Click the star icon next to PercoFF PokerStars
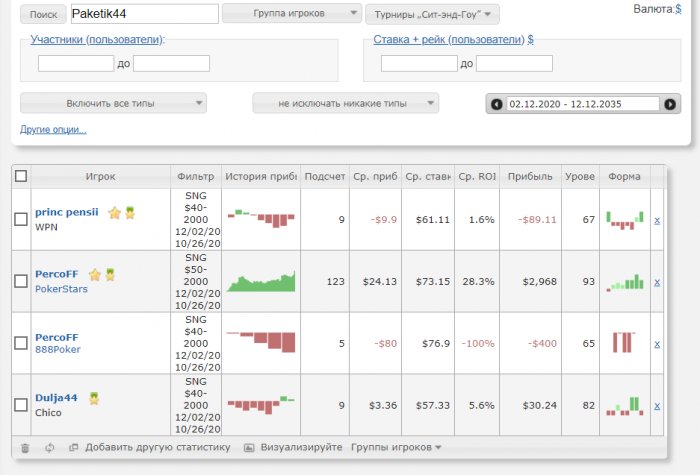Viewport: 700px width, 475px height. point(95,275)
